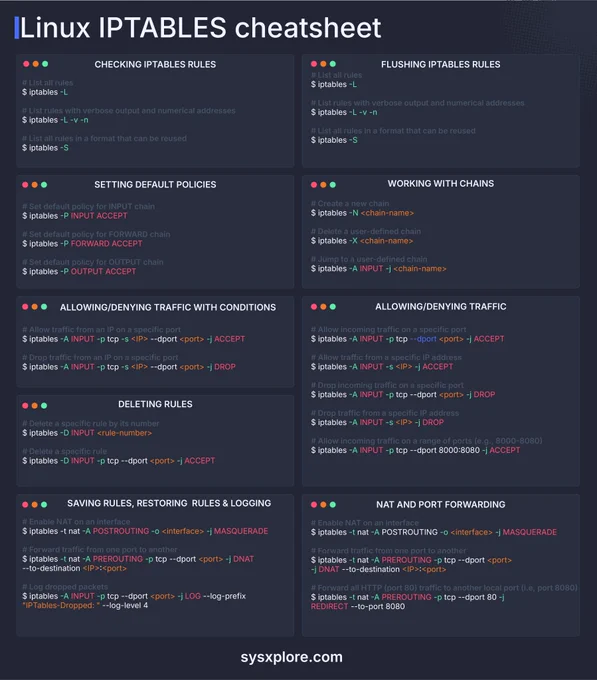
Task: Click the iptables -N chain-name command line
Action: 362,213
